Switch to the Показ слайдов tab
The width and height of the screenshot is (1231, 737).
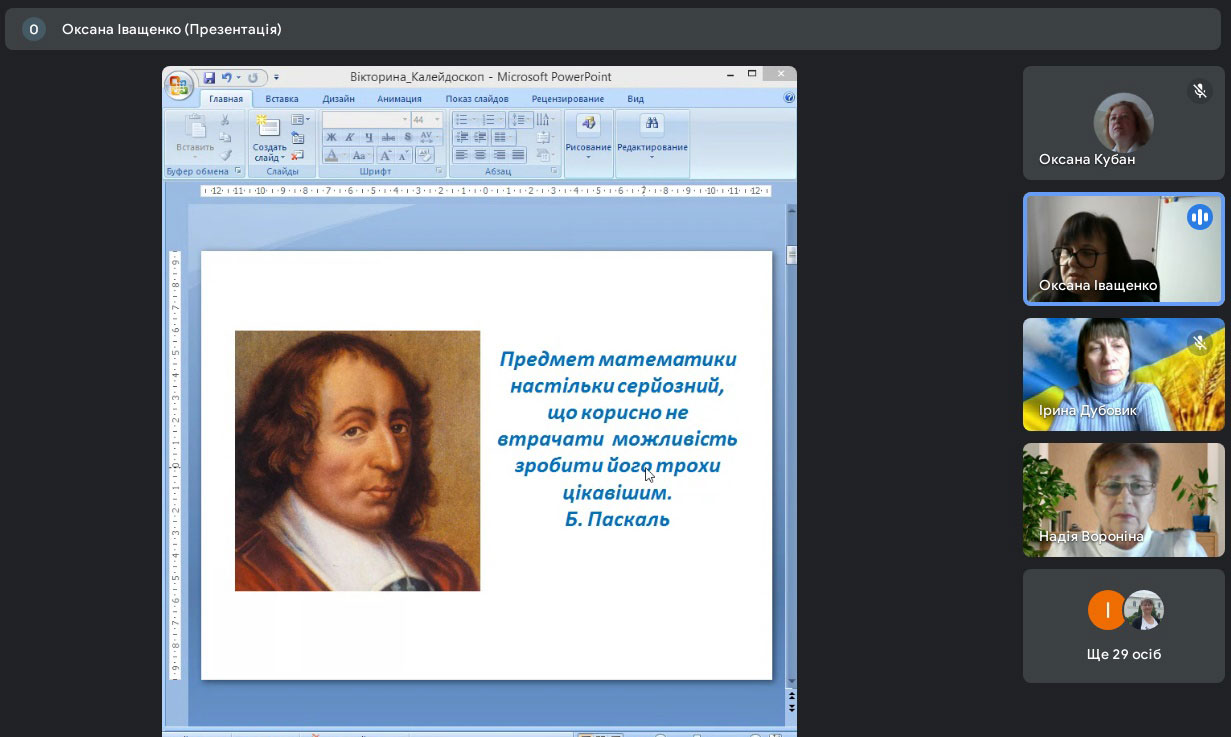(x=477, y=99)
